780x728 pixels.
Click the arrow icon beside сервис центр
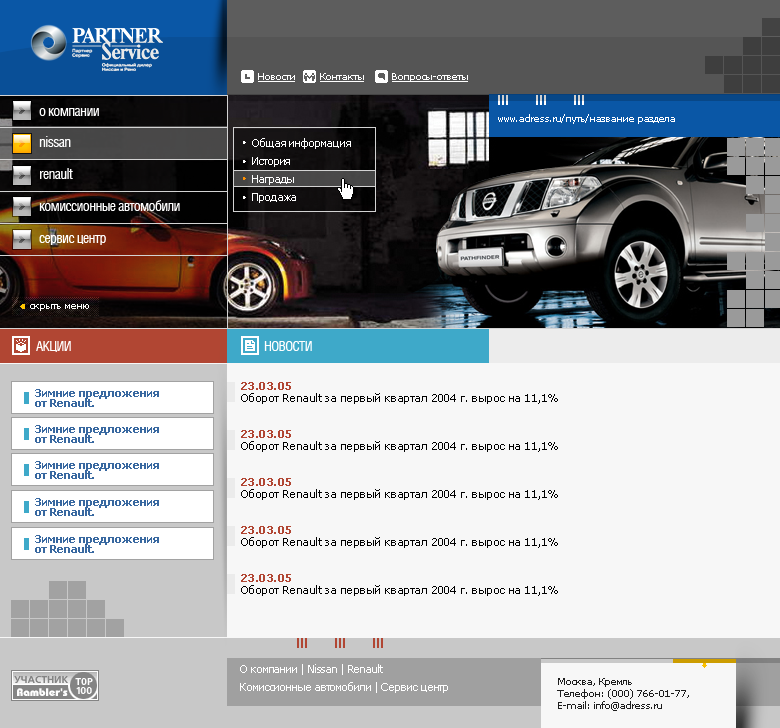pos(22,239)
